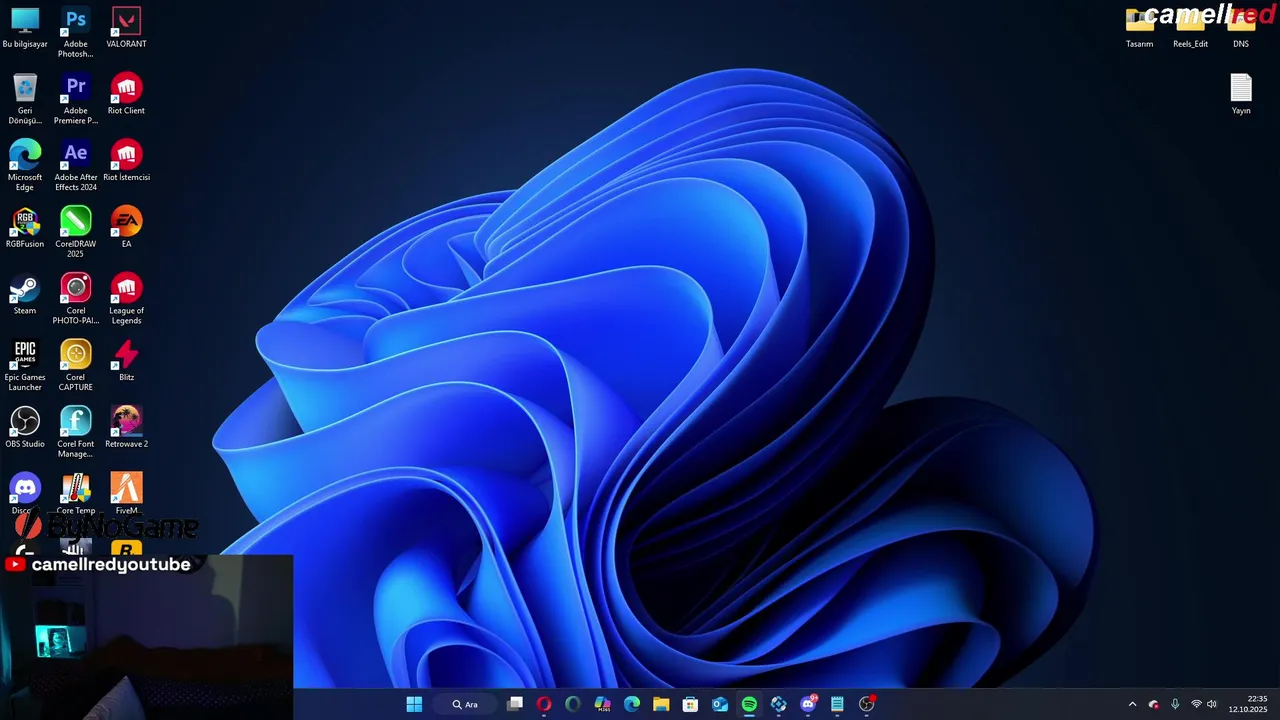Image resolution: width=1280 pixels, height=720 pixels.
Task: Select the Tasarım folder on desktop
Action: tap(1140, 28)
